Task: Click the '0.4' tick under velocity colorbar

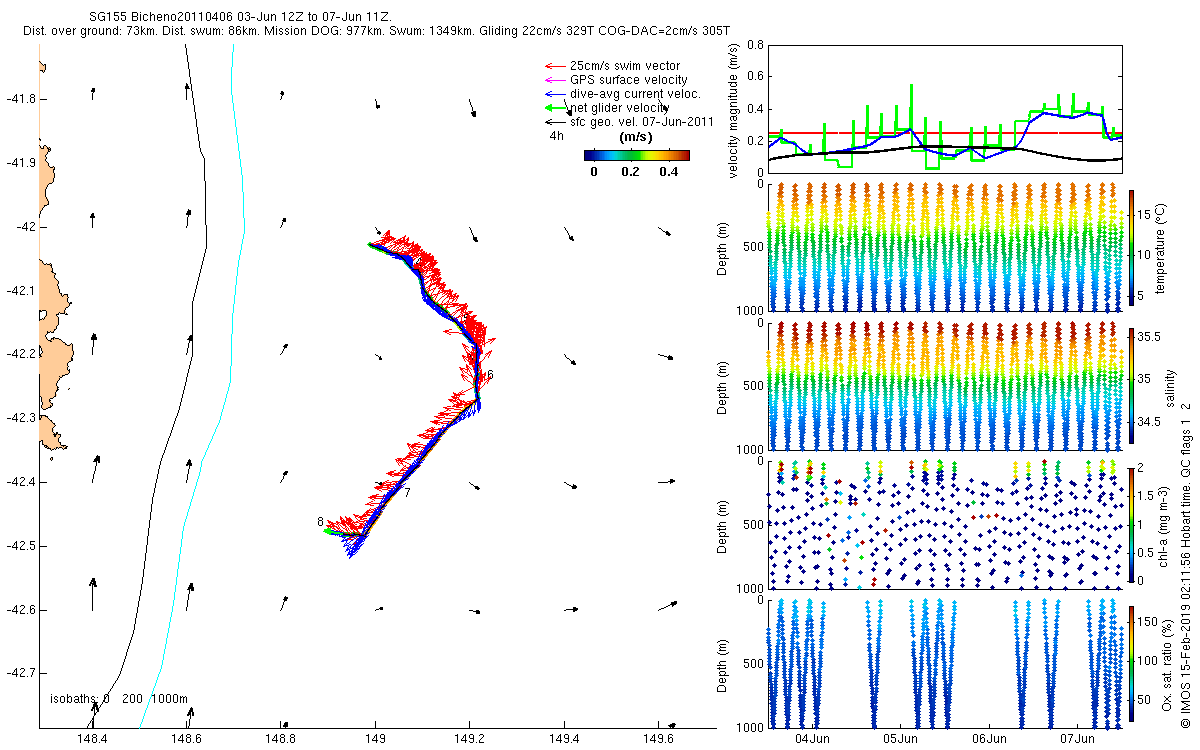Action: pyautogui.click(x=668, y=171)
